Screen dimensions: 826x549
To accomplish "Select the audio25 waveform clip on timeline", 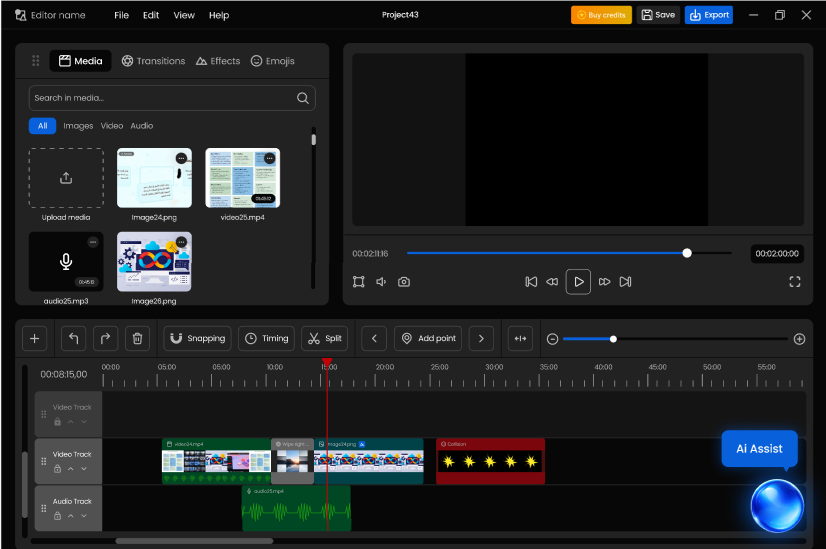I will (x=297, y=508).
